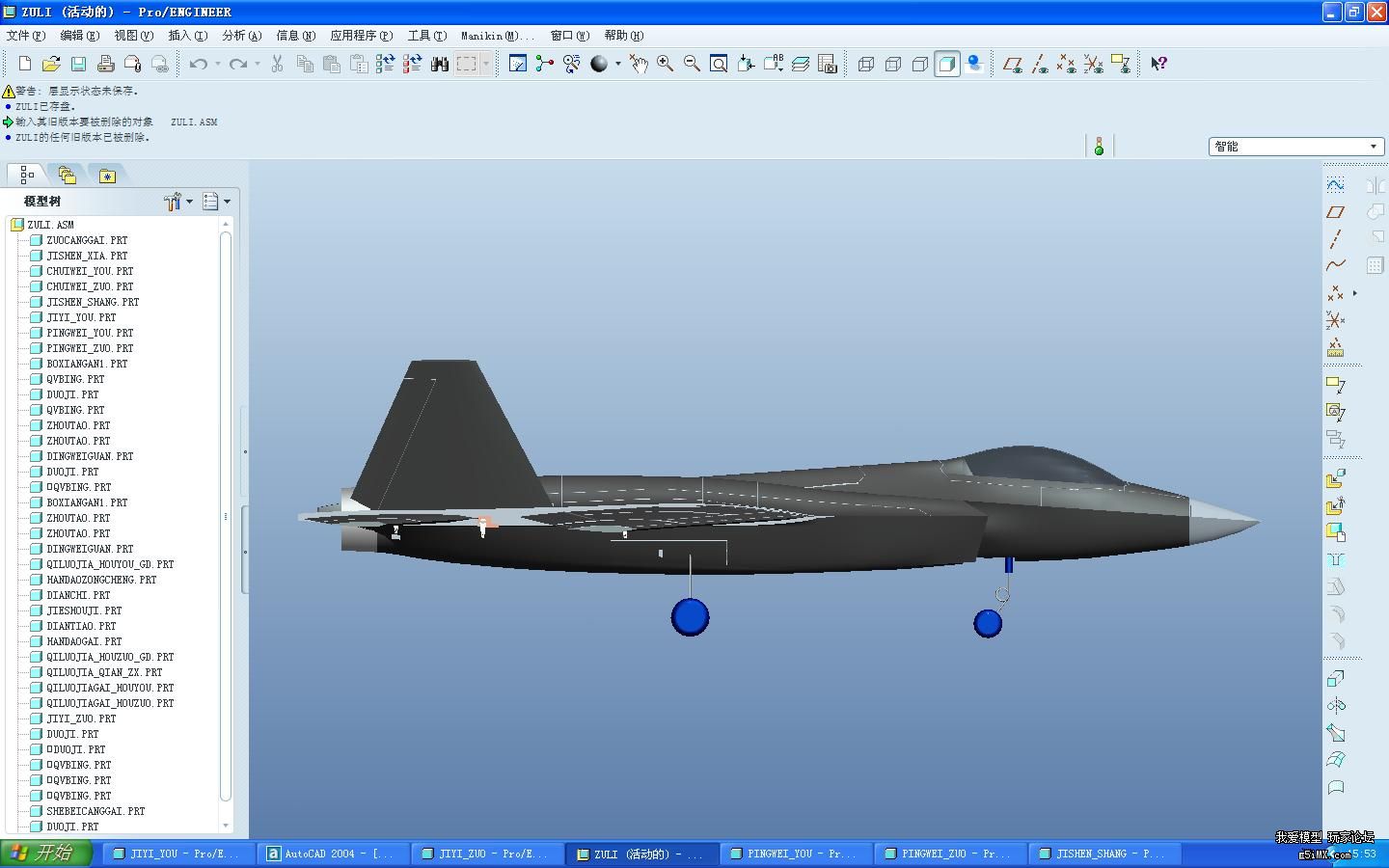
Task: Toggle datum axes display
Action: [x=1040, y=64]
